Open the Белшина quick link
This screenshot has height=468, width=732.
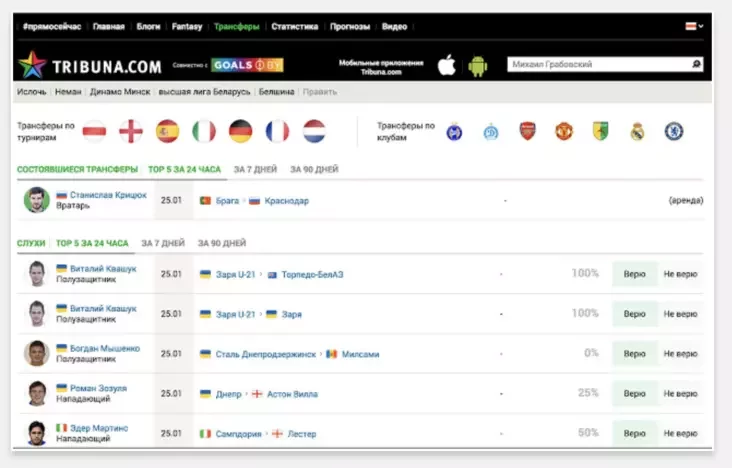click(276, 92)
